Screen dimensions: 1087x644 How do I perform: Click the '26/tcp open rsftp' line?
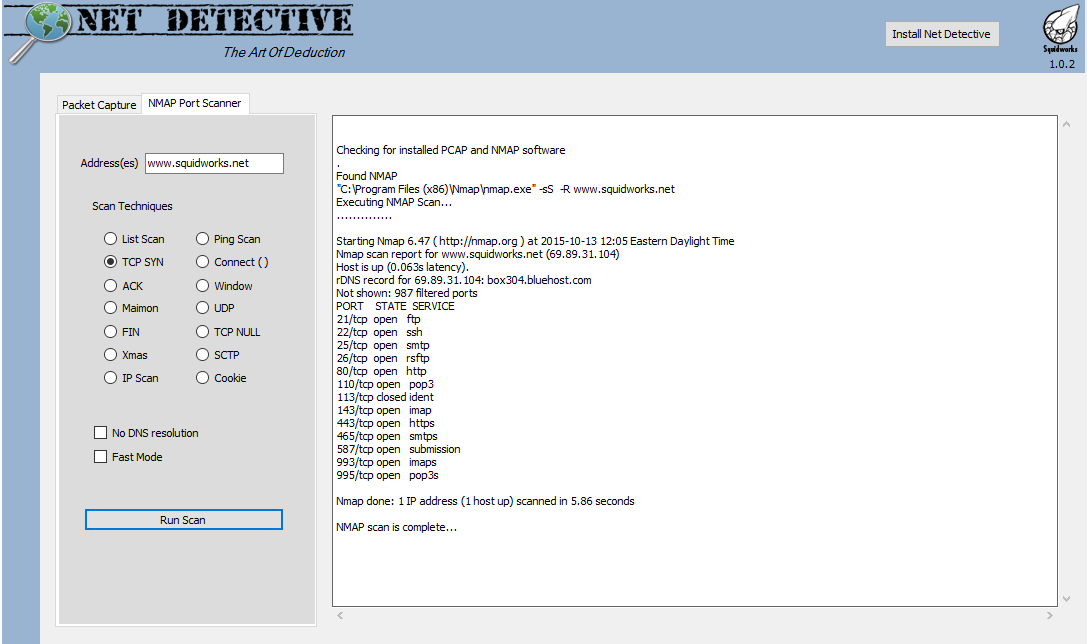383,358
